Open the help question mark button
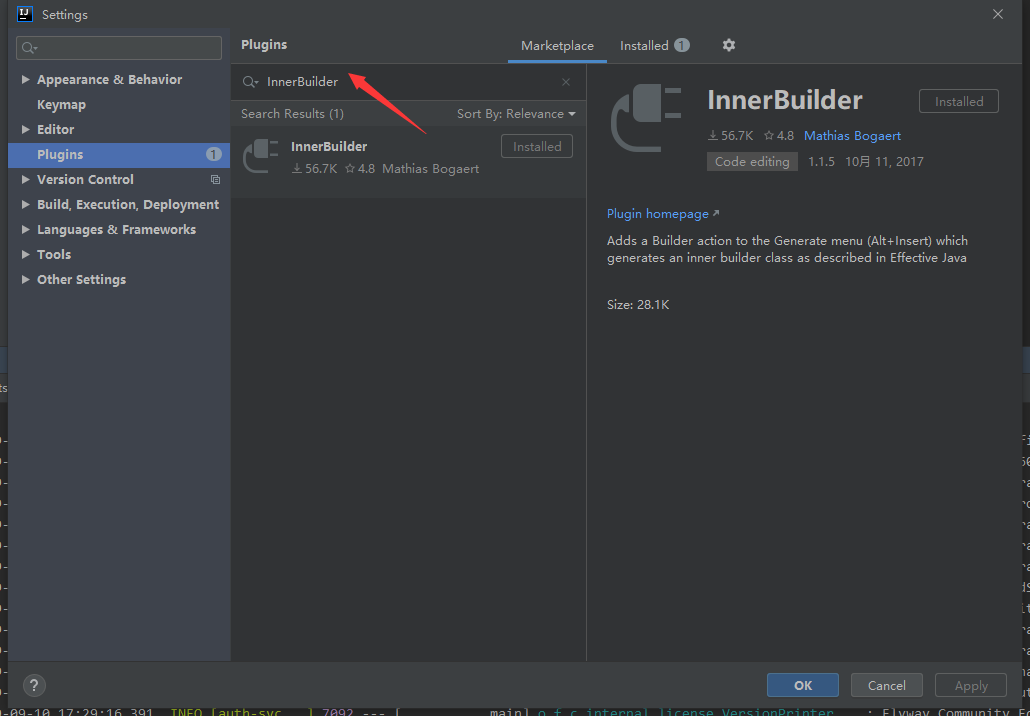 coord(34,686)
